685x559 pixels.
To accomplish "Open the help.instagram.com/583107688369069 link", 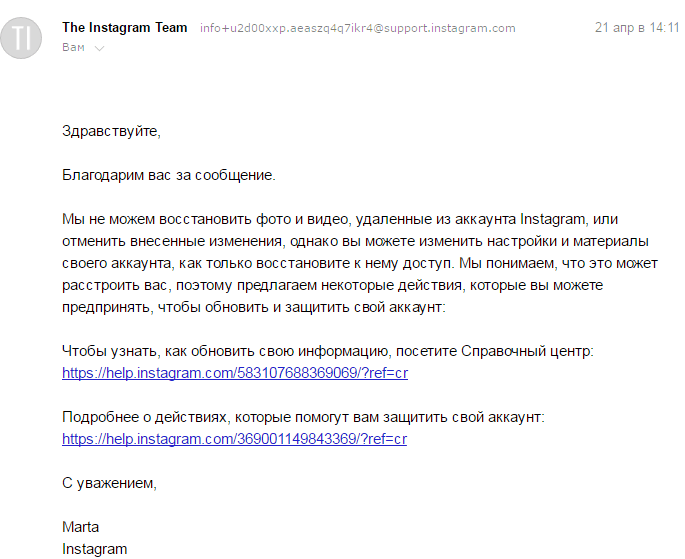I will click(x=235, y=373).
